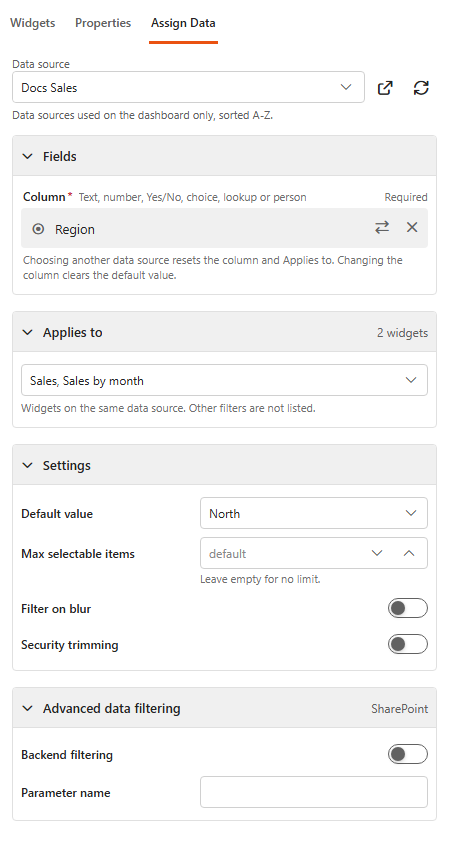449x846 pixels.
Task: Open the Data source dropdown
Action: tap(188, 87)
